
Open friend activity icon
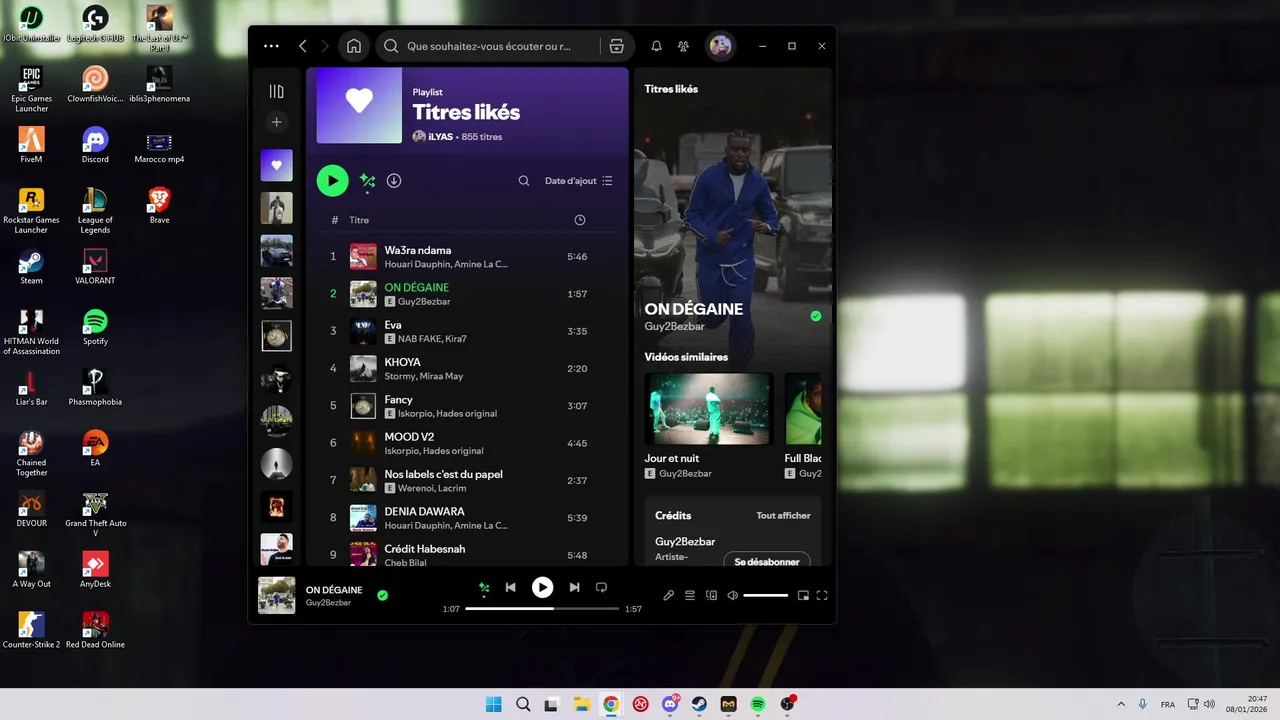(x=684, y=46)
